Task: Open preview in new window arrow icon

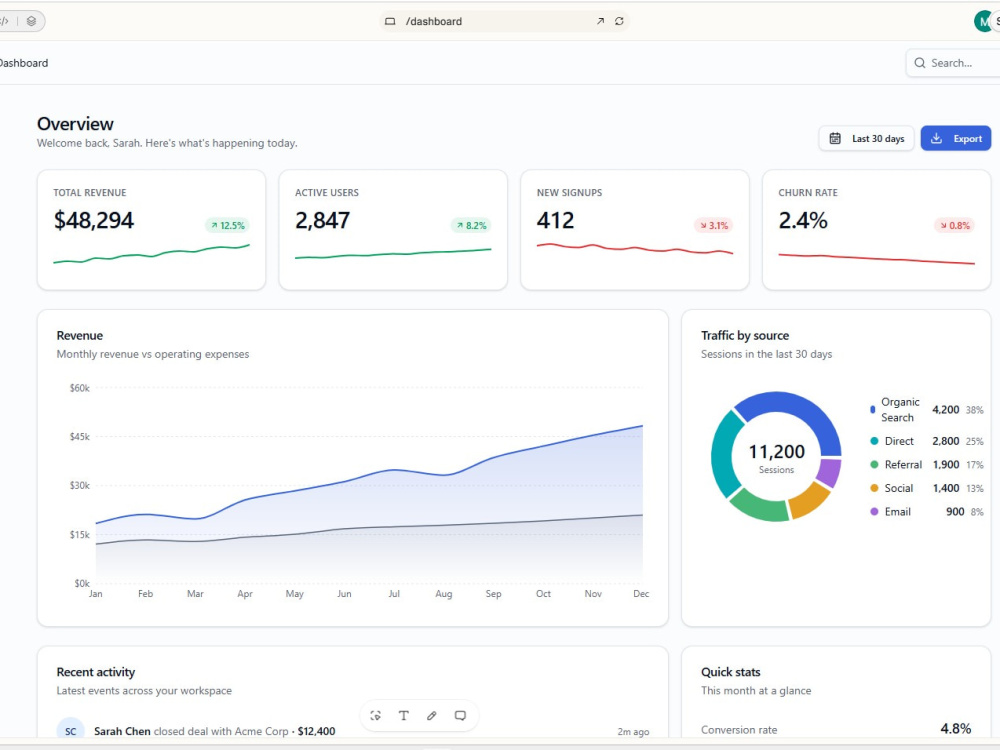Action: (x=600, y=21)
